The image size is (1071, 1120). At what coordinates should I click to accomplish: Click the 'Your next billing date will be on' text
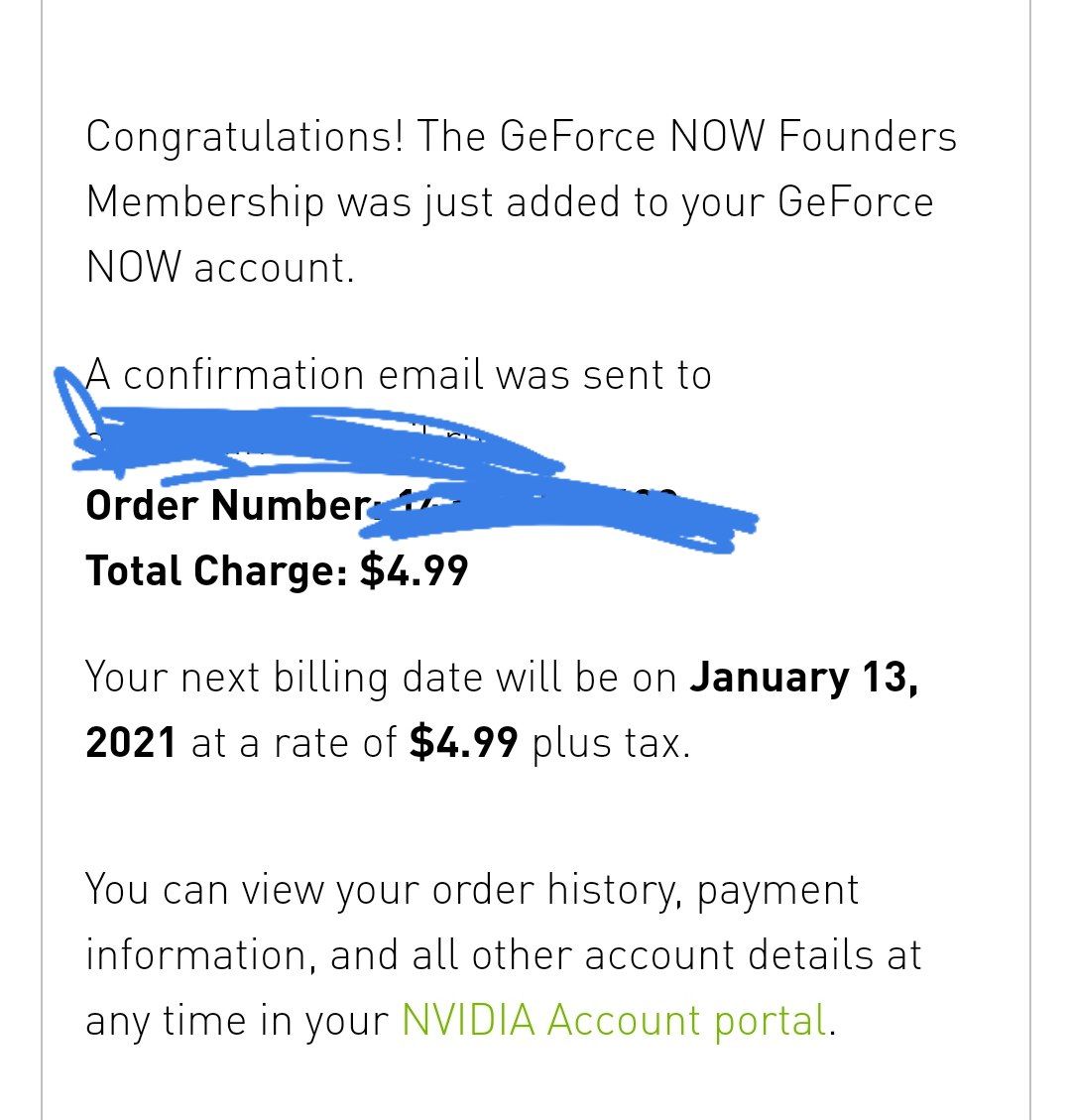[381, 678]
